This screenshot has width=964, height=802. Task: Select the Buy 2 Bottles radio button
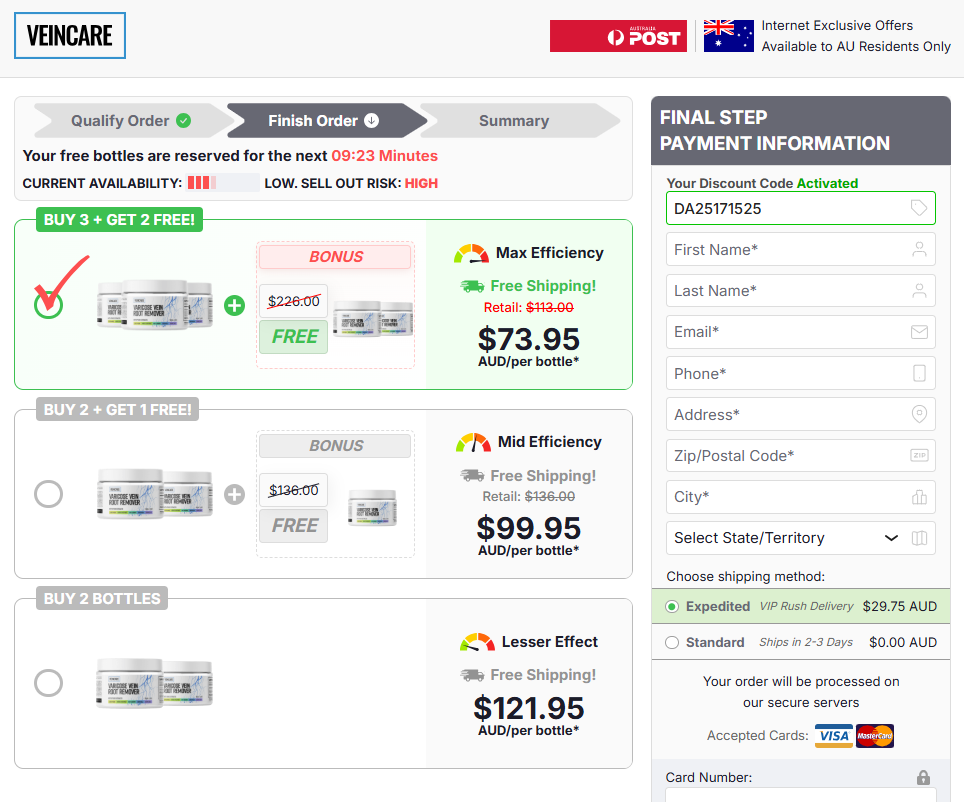coord(48,683)
